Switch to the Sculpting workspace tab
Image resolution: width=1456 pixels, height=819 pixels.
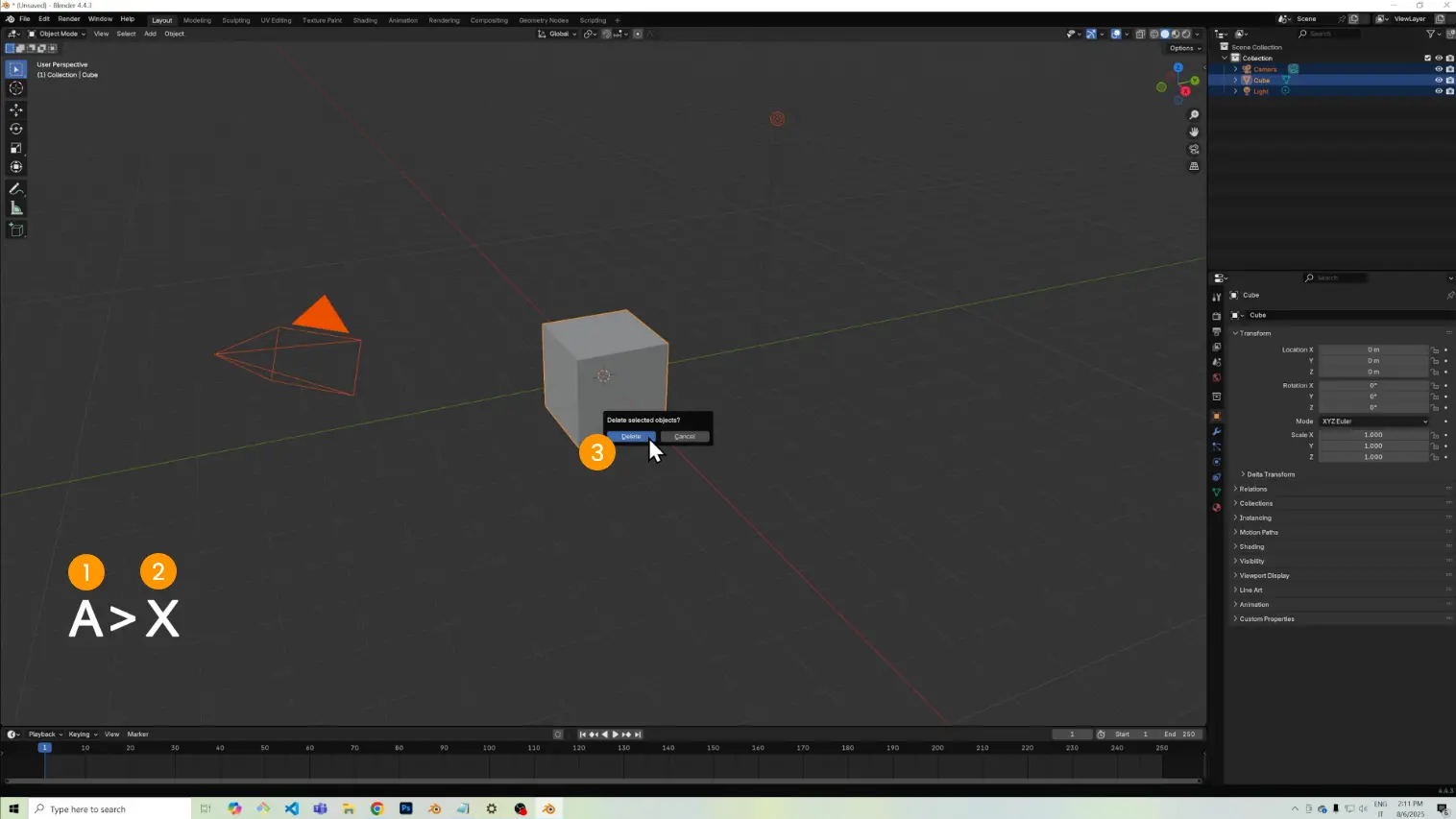235,20
